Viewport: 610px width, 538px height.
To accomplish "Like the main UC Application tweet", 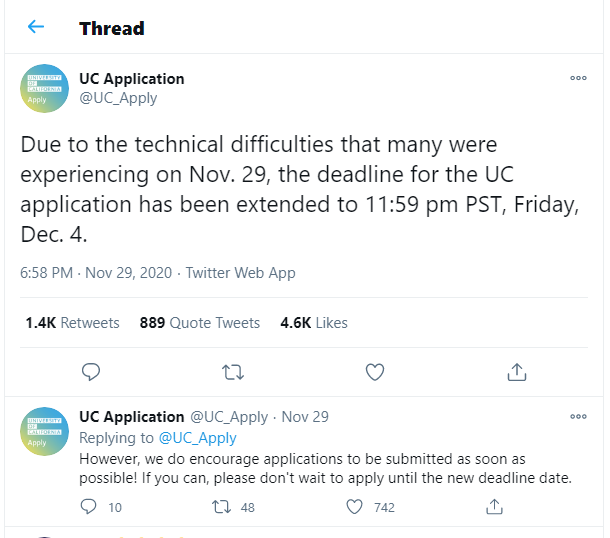I will [375, 372].
